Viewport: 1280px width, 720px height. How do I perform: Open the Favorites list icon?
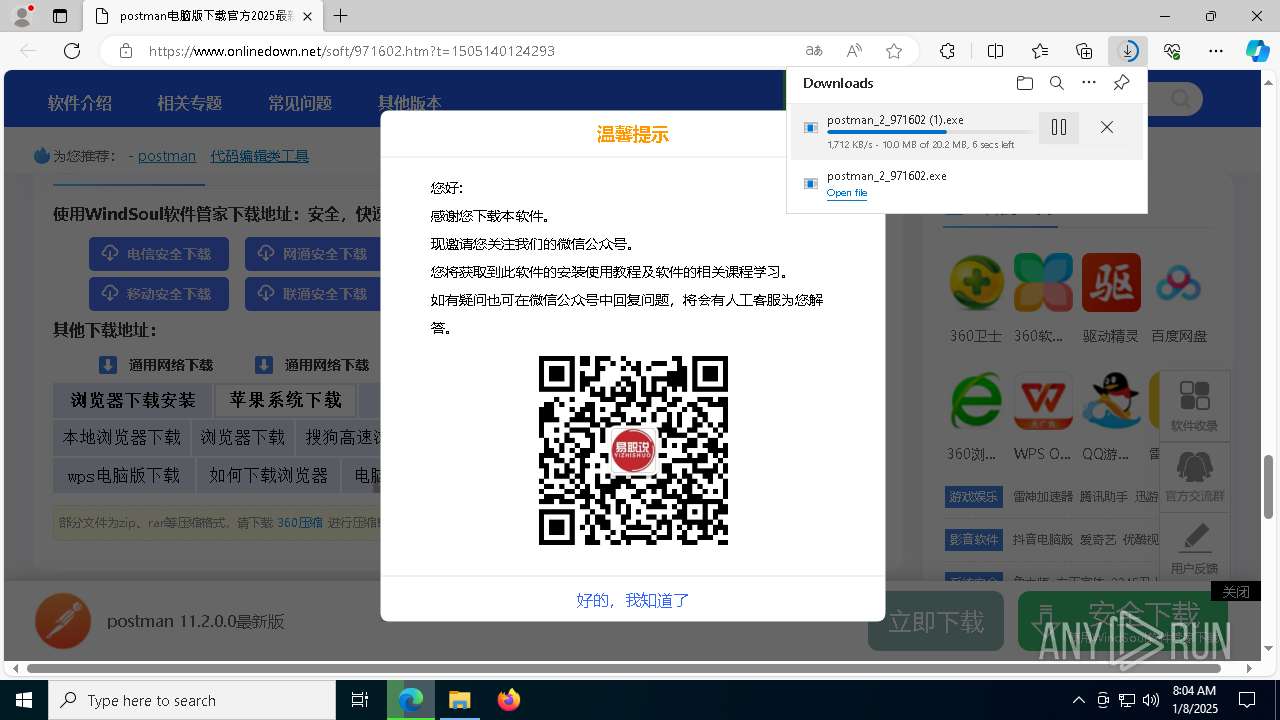pyautogui.click(x=1040, y=51)
